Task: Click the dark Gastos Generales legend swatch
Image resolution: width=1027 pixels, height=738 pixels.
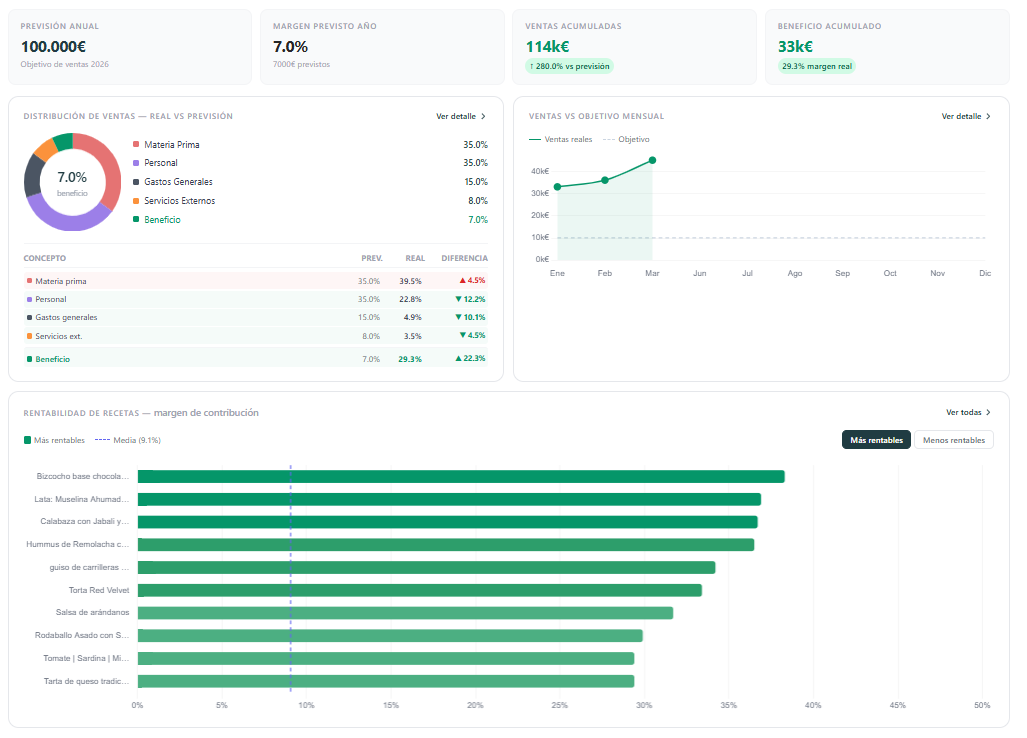Action: (136, 181)
